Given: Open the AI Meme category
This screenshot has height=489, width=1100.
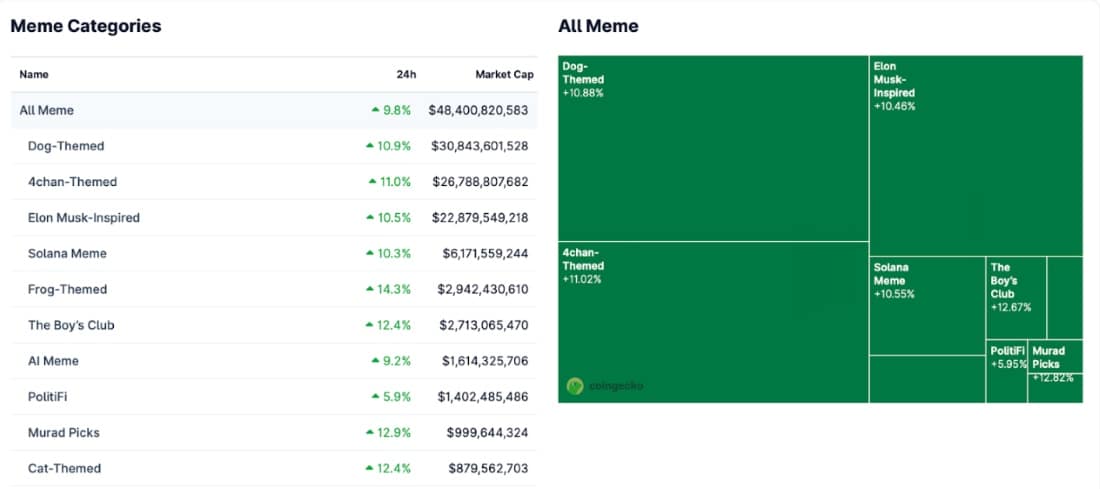Looking at the screenshot, I should coord(53,361).
